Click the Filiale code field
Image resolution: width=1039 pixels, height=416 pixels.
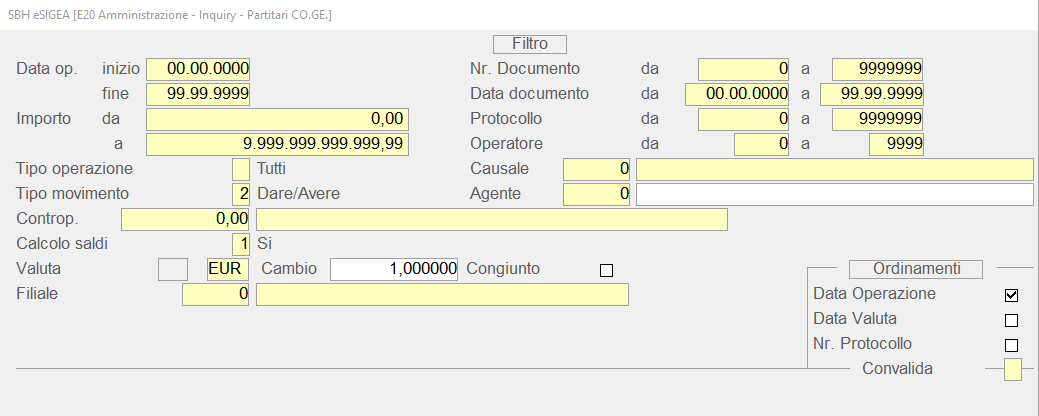[215, 294]
